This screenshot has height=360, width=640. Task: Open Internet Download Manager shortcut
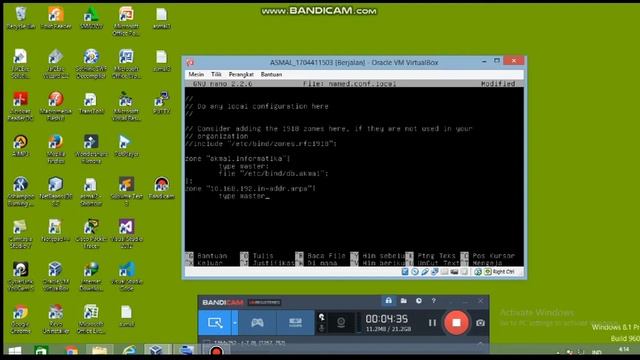coord(91,276)
